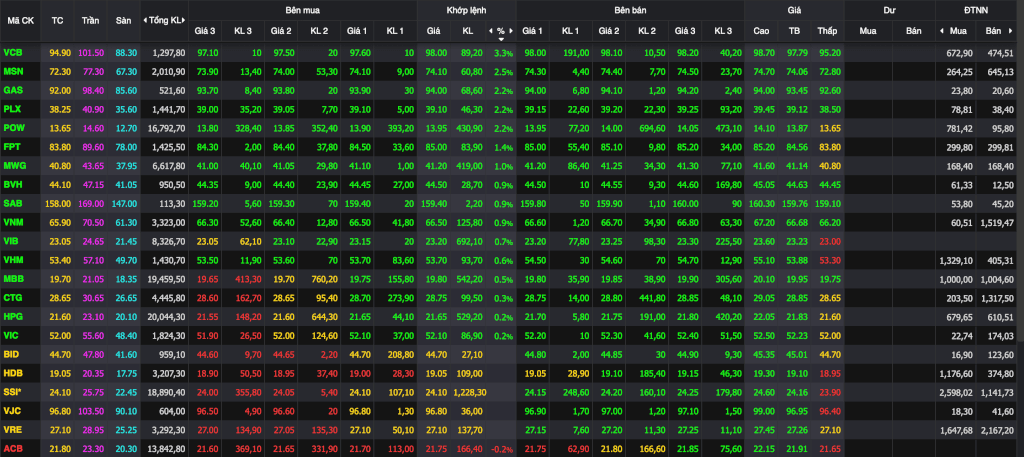Image resolution: width=1024 pixels, height=457 pixels.
Task: Click the TB average price column header
Action: pyautogui.click(x=794, y=31)
